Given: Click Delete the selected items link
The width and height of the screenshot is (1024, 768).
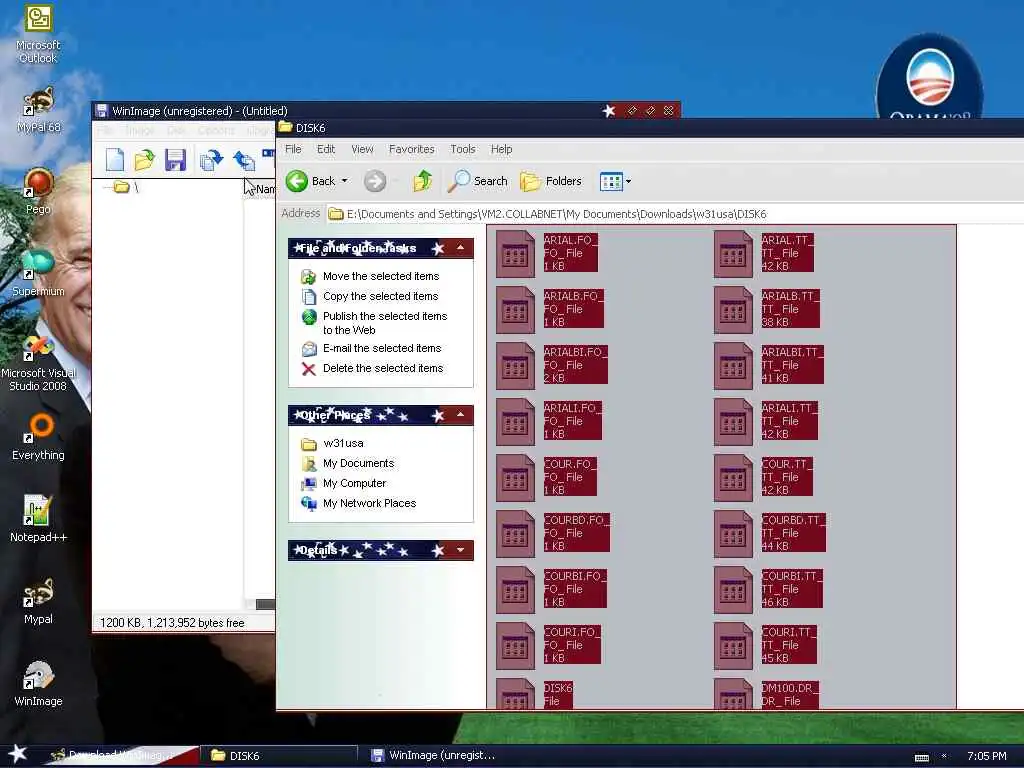Looking at the screenshot, I should (383, 368).
